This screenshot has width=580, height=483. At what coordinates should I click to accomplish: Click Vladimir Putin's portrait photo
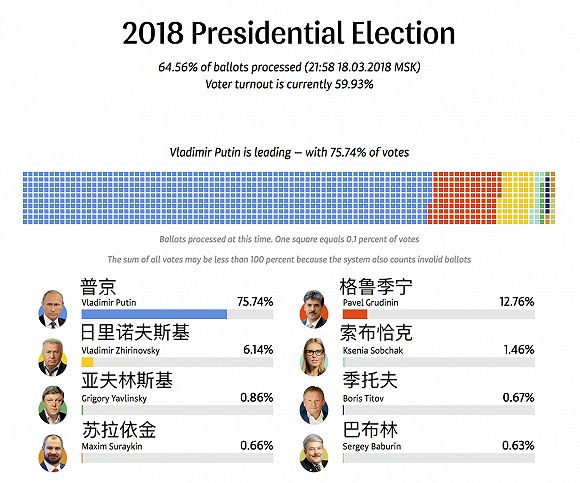point(53,309)
